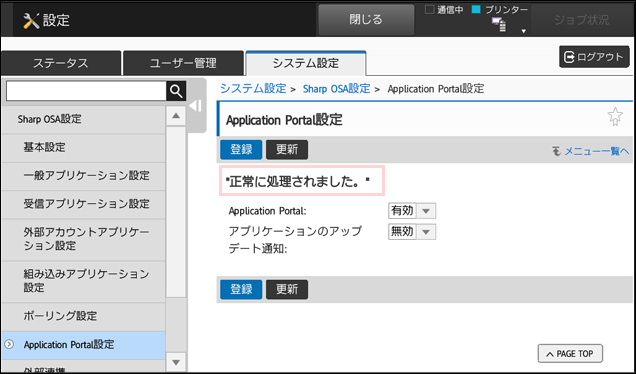Click the Application Portal設定 page heading
Viewport: 636px width, 374px height.
click(x=284, y=120)
